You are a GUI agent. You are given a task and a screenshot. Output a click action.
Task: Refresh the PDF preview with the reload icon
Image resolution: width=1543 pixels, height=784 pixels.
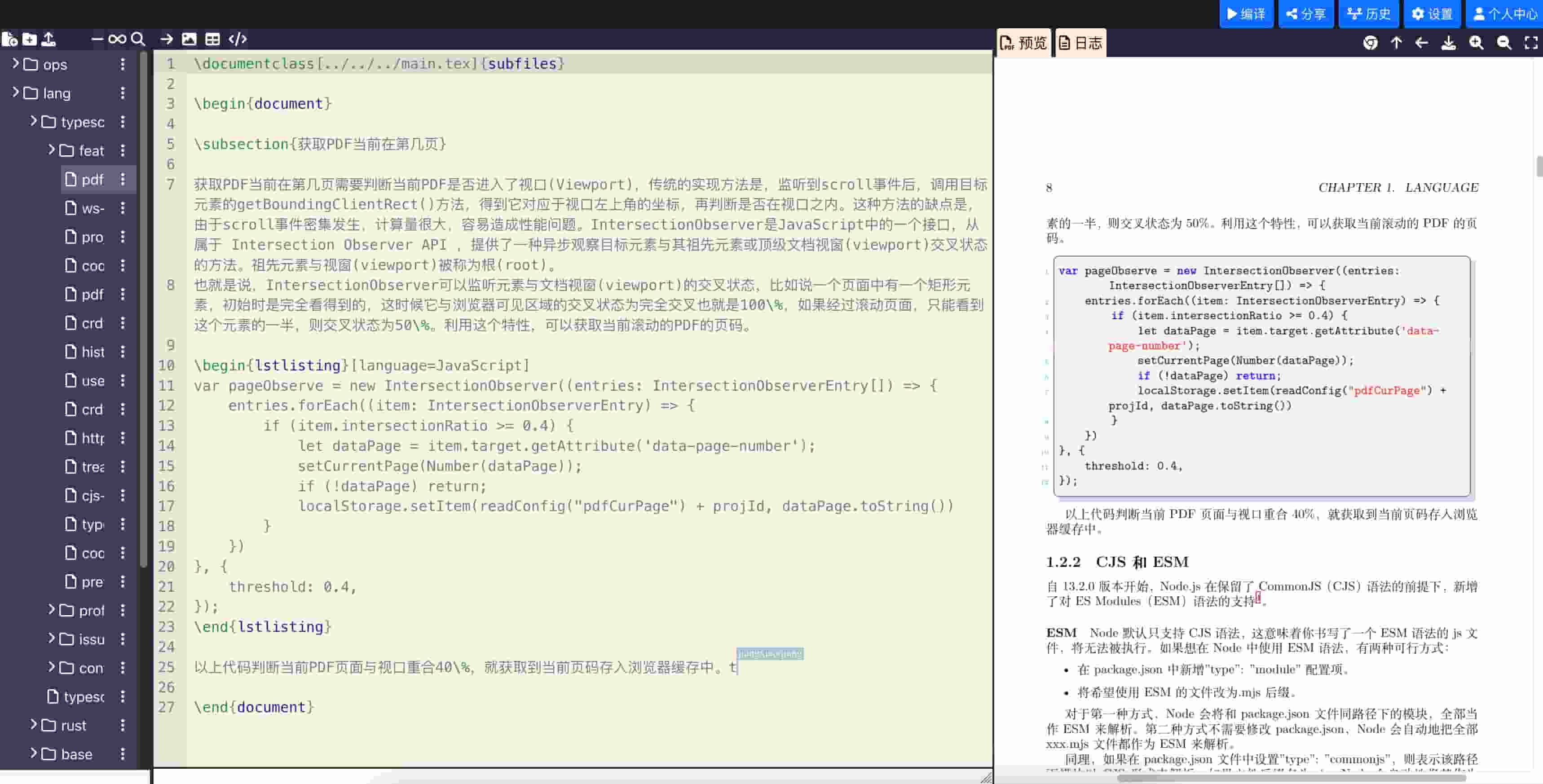(1371, 43)
